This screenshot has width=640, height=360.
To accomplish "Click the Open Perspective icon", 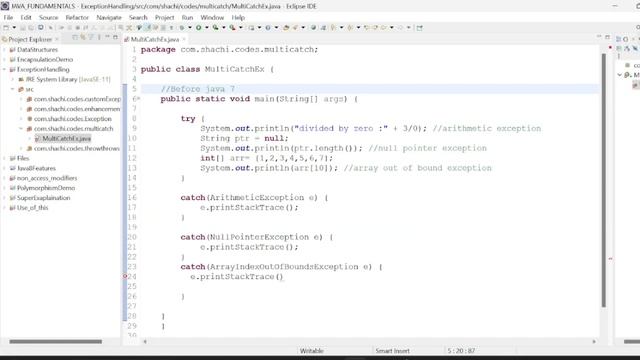I will point(420,28).
